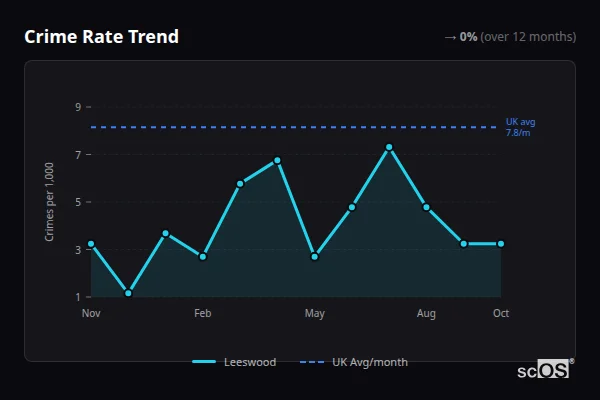The image size is (600, 400).
Task: Toggle the Leeswood legend entry
Action: (x=234, y=362)
